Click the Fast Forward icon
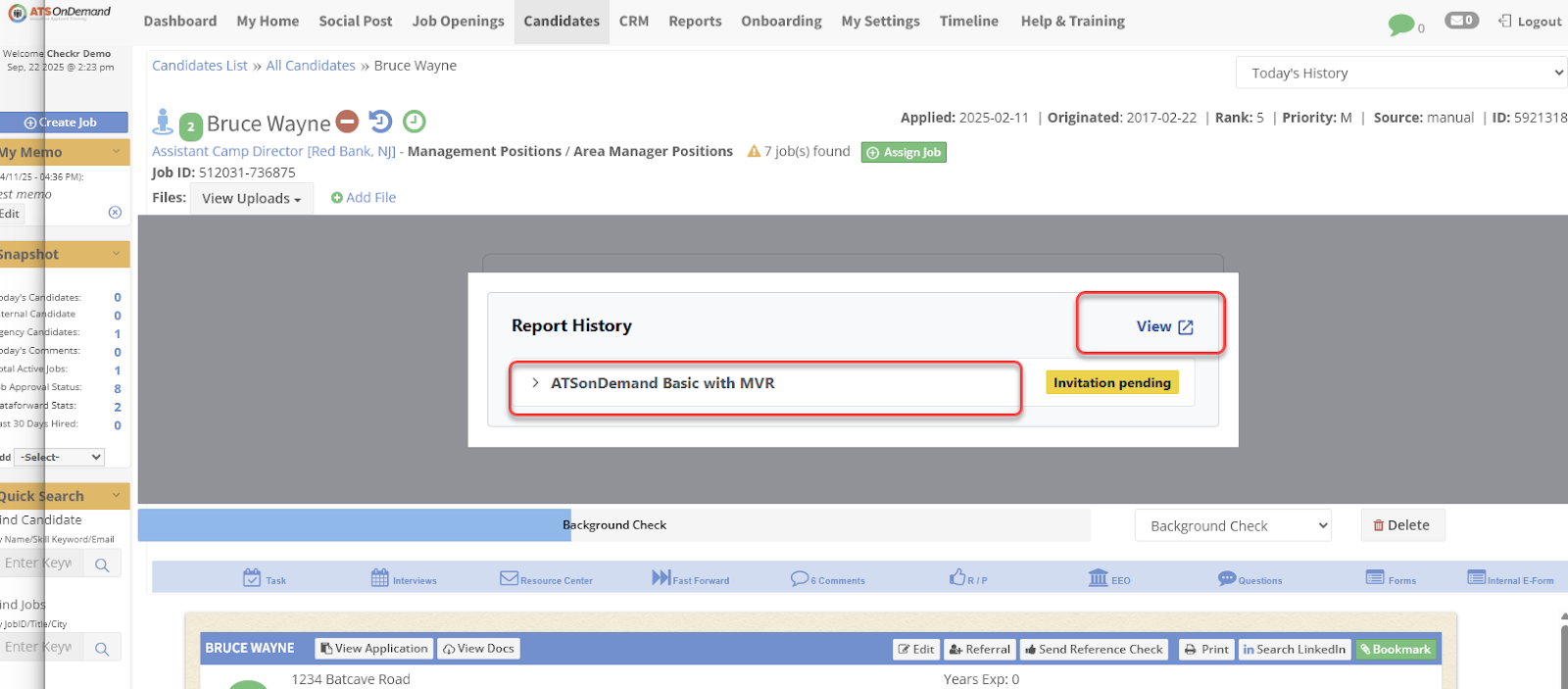Screen dimensions: 1568x689 point(661,578)
